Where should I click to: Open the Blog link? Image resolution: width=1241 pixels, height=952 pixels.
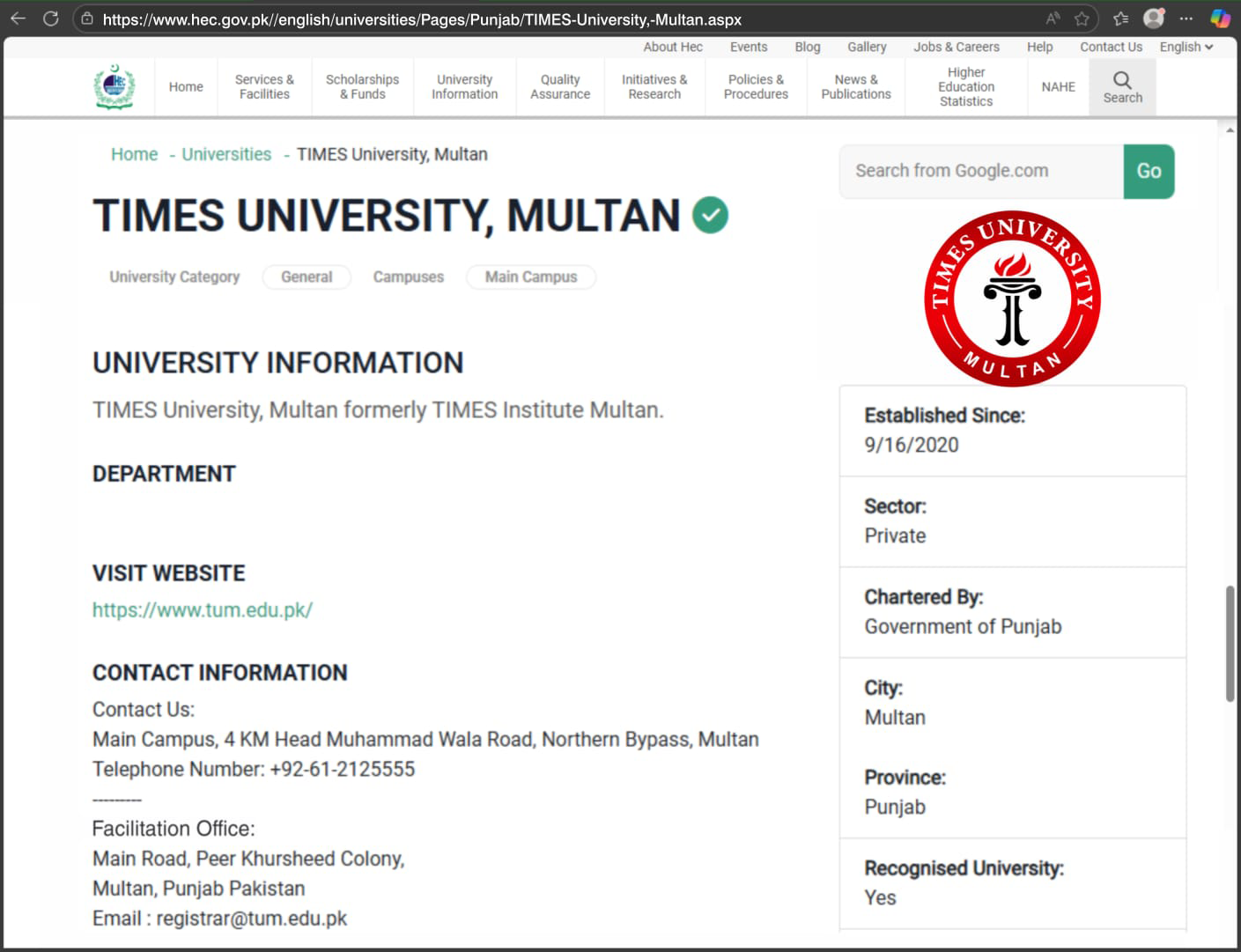[808, 47]
